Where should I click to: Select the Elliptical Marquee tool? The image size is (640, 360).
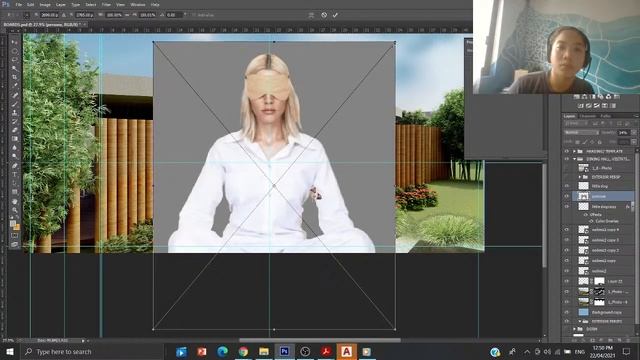[x=15, y=51]
